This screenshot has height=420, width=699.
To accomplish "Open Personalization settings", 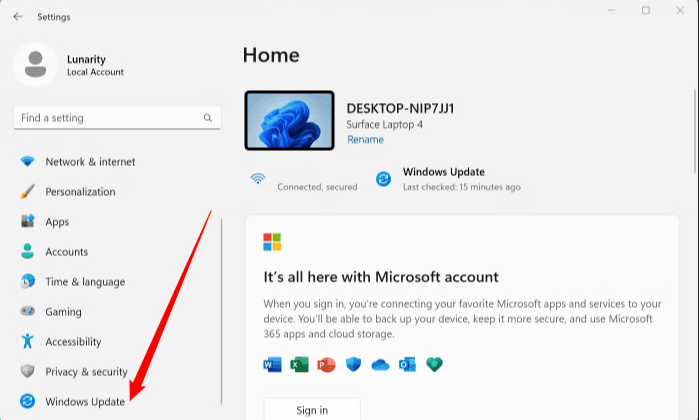I will click(80, 192).
